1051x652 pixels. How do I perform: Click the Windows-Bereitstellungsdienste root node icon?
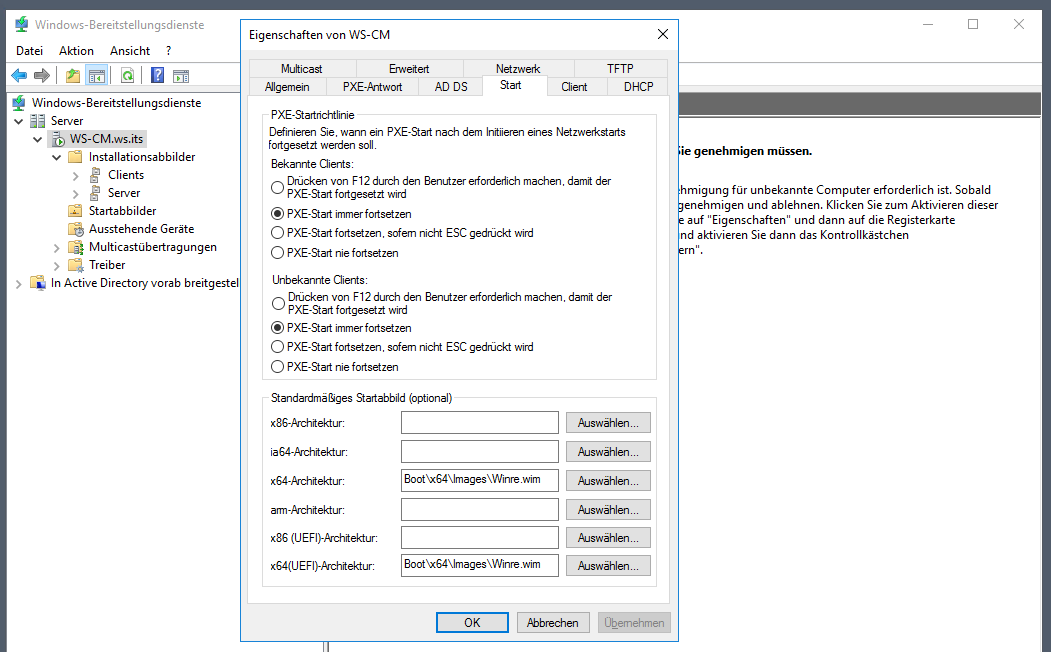pos(19,103)
